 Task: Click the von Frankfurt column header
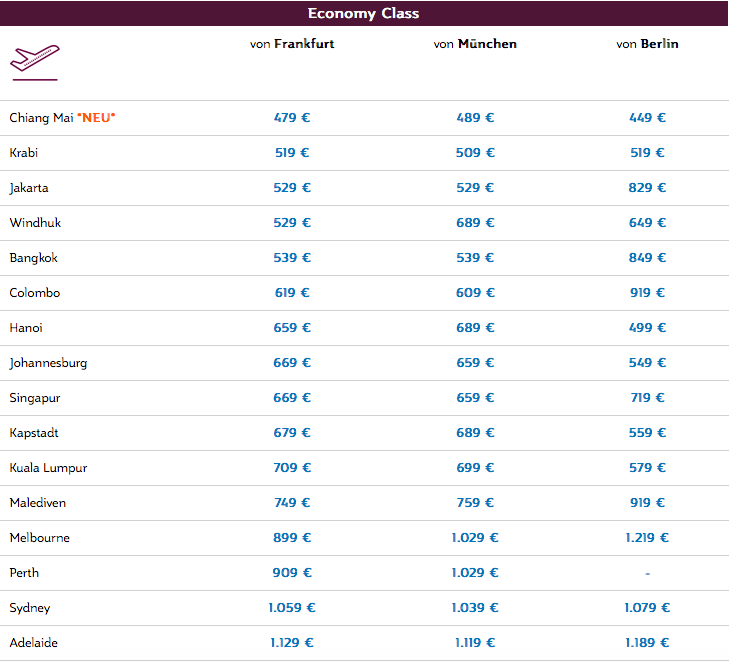click(292, 44)
